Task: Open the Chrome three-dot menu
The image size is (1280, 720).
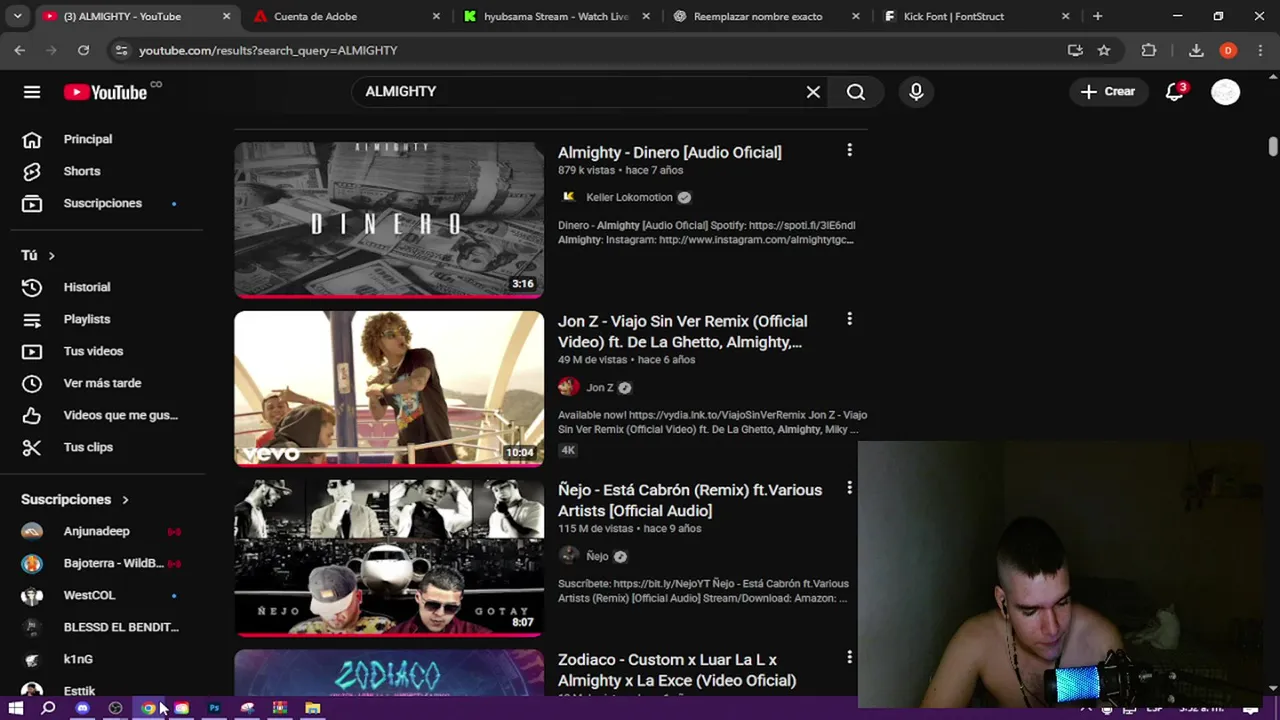Action: pos(1260,50)
